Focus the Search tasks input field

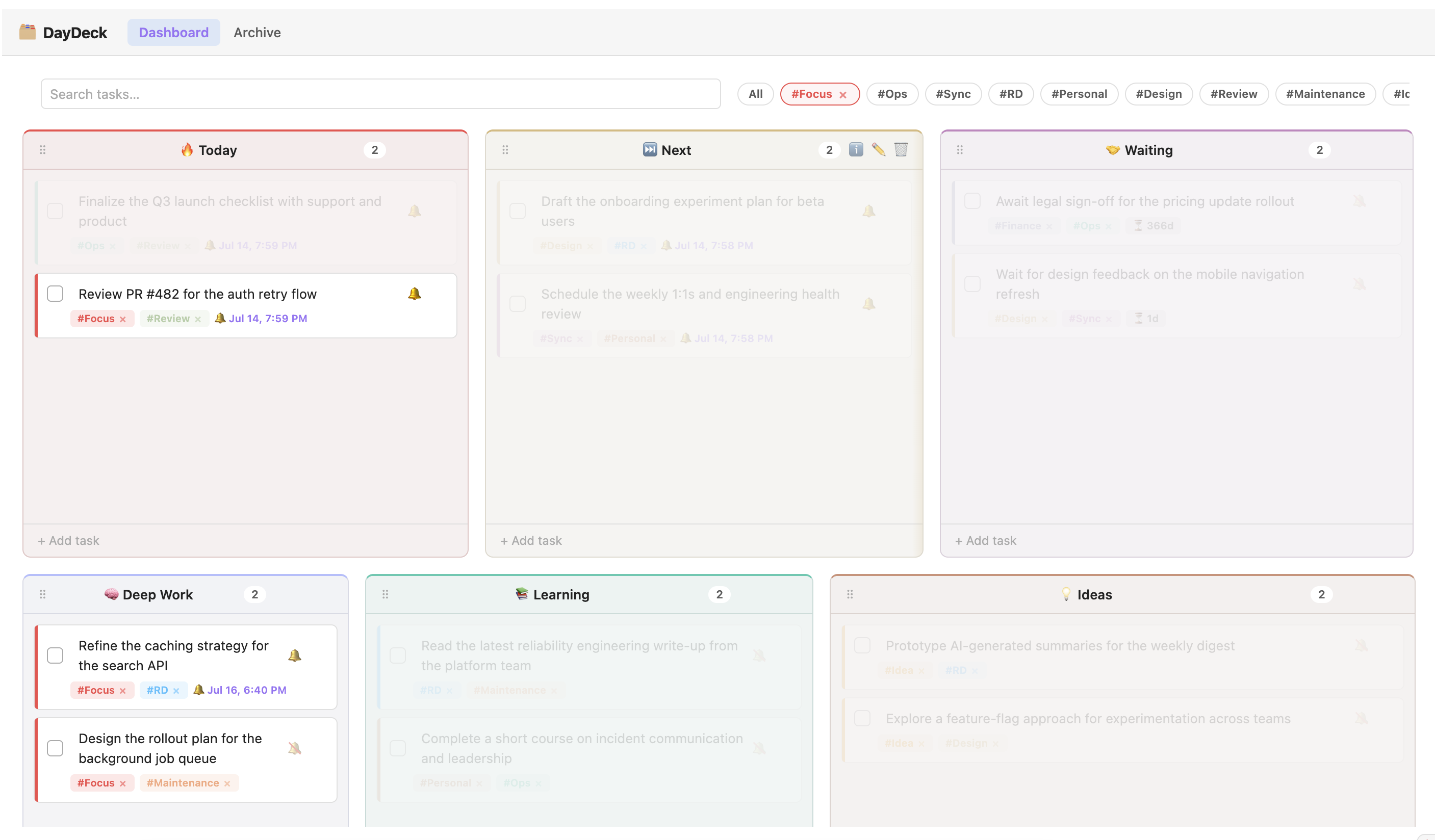click(380, 94)
